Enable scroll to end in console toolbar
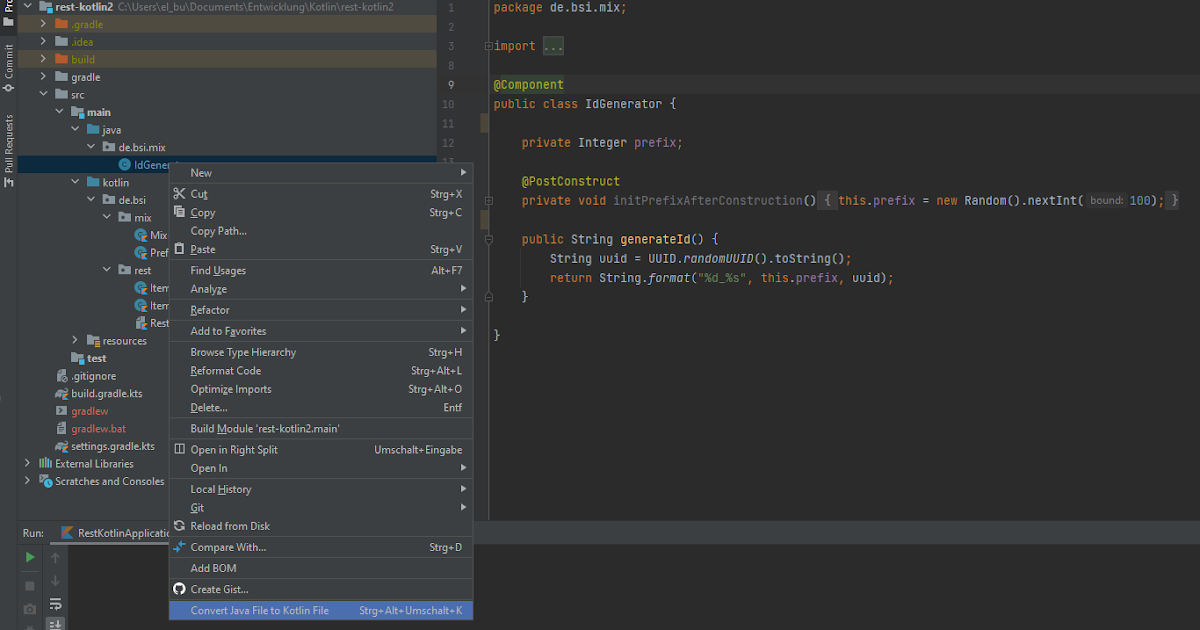The width and height of the screenshot is (1200, 630). point(55,624)
